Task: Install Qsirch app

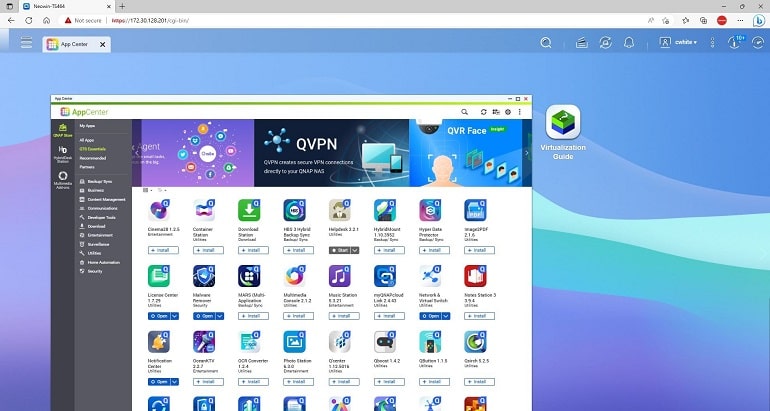Action: [x=479, y=382]
